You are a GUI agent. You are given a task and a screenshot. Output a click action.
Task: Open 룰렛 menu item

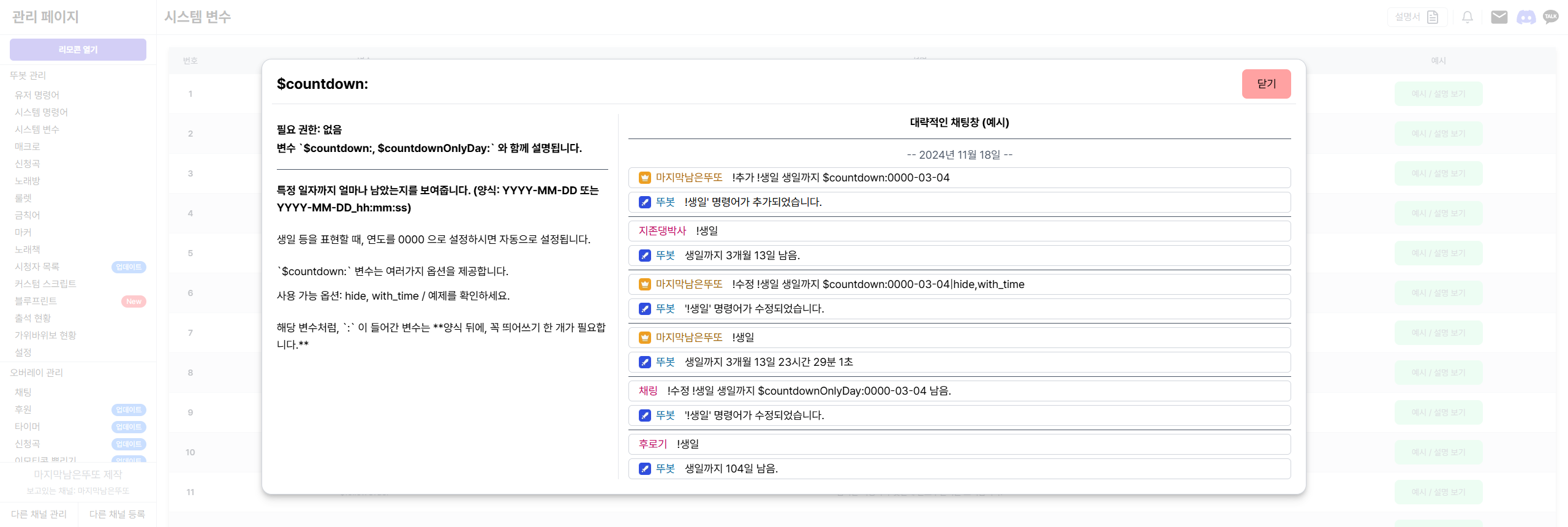[23, 198]
